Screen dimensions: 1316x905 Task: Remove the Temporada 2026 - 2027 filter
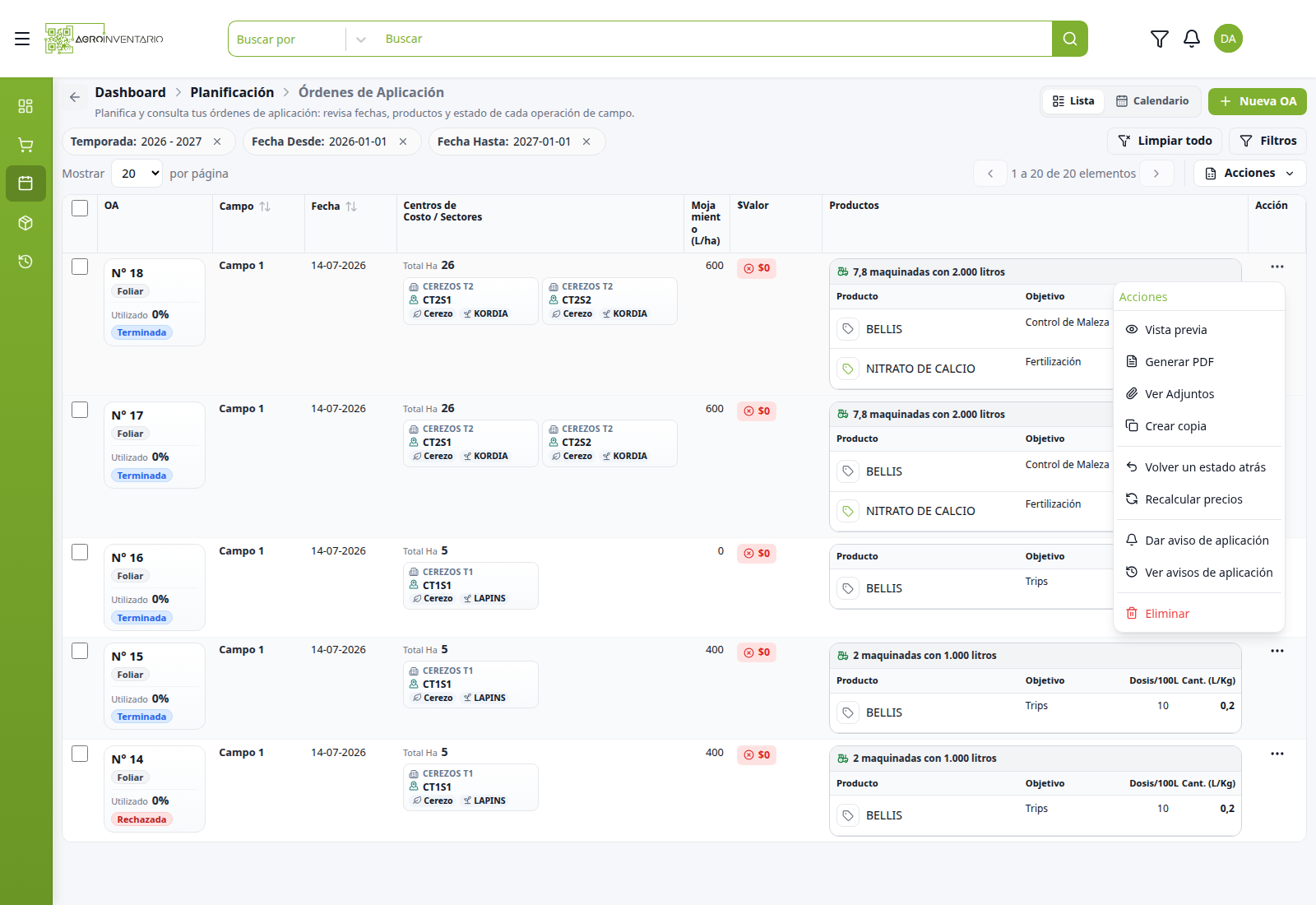217,142
